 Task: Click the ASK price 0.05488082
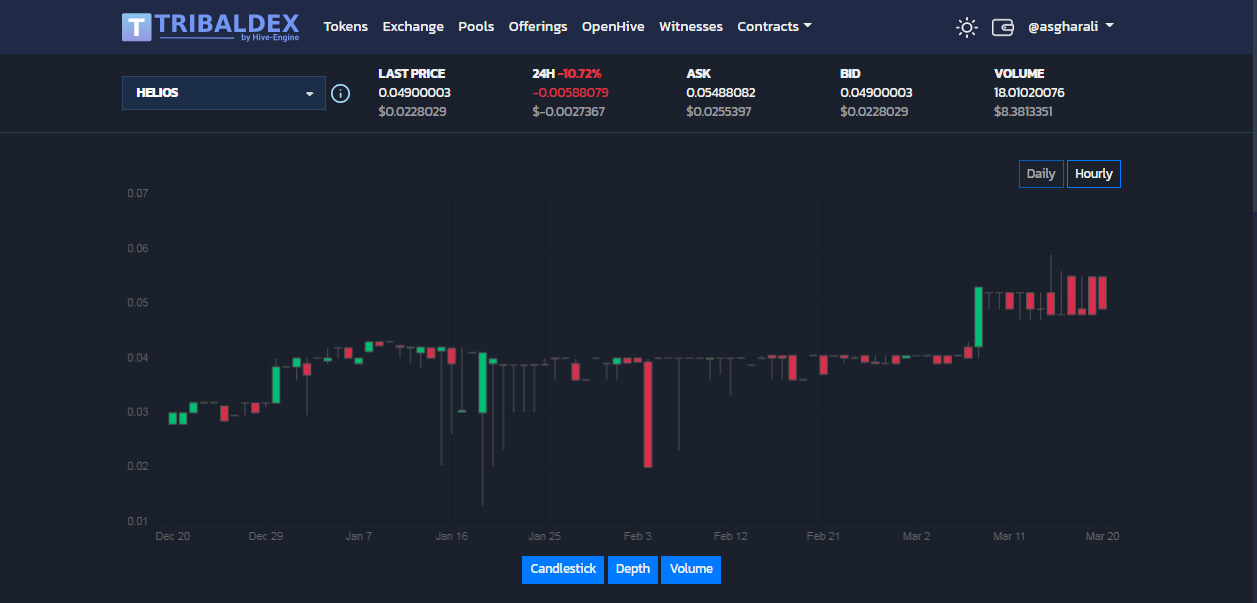[721, 92]
